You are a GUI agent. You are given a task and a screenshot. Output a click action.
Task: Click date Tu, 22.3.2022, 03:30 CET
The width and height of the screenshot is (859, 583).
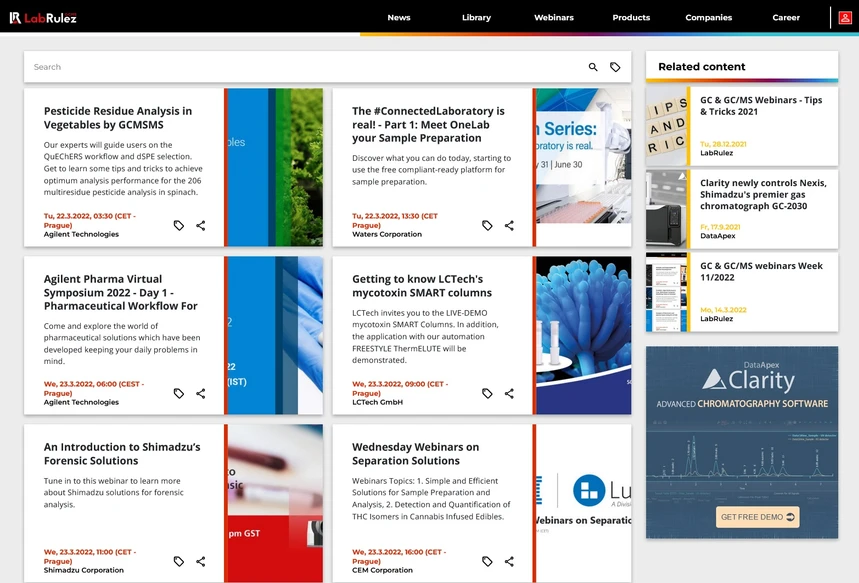point(90,220)
